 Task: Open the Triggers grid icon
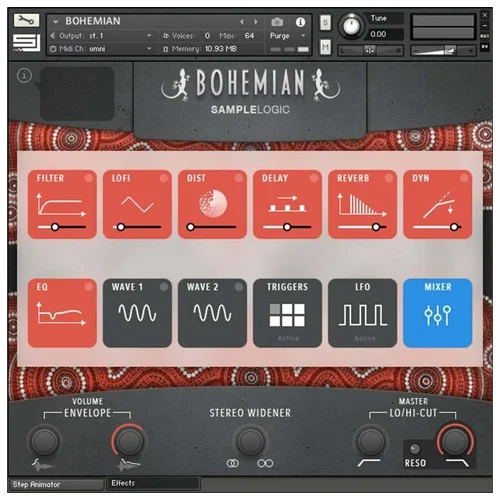point(287,315)
